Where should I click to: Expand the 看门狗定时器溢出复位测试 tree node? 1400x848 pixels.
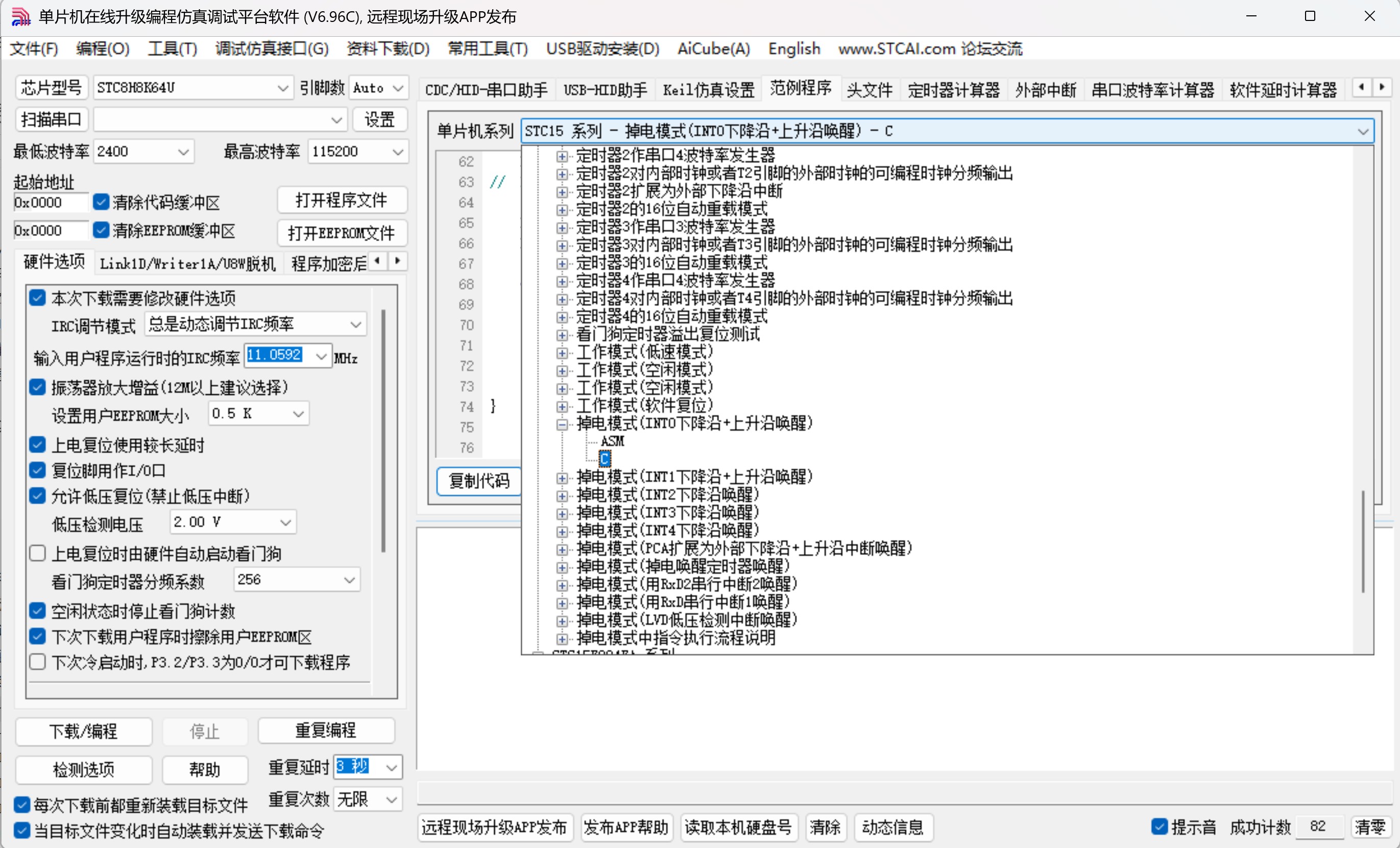tap(562, 335)
